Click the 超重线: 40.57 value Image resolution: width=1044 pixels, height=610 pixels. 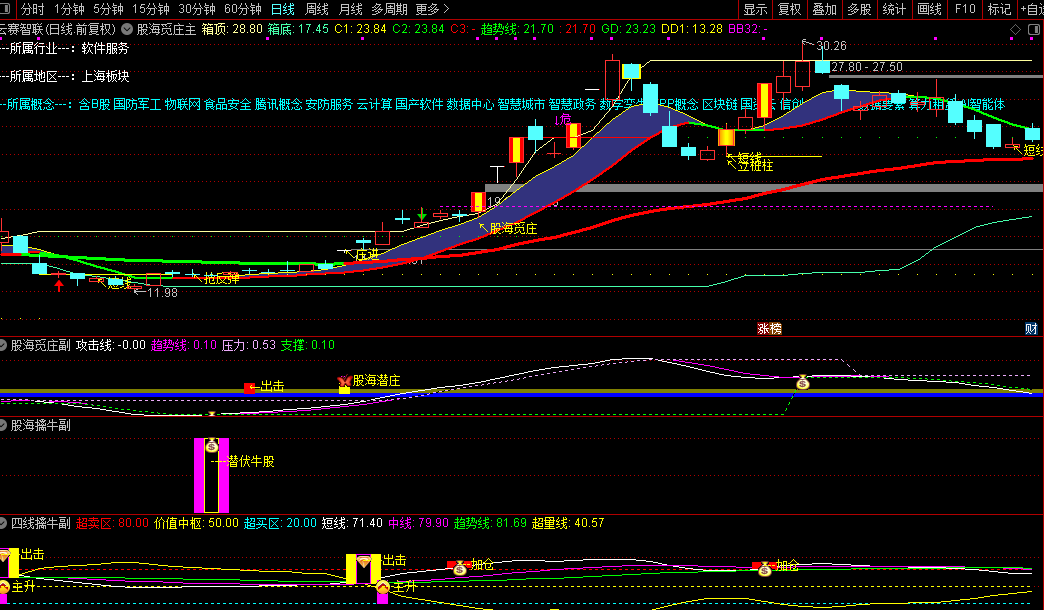(568, 523)
